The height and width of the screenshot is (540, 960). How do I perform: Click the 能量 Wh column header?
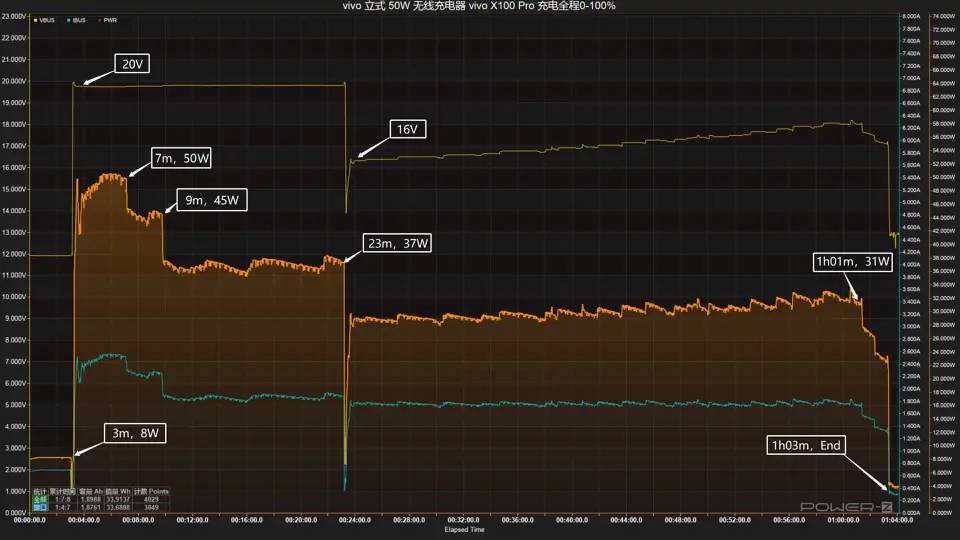tap(118, 492)
